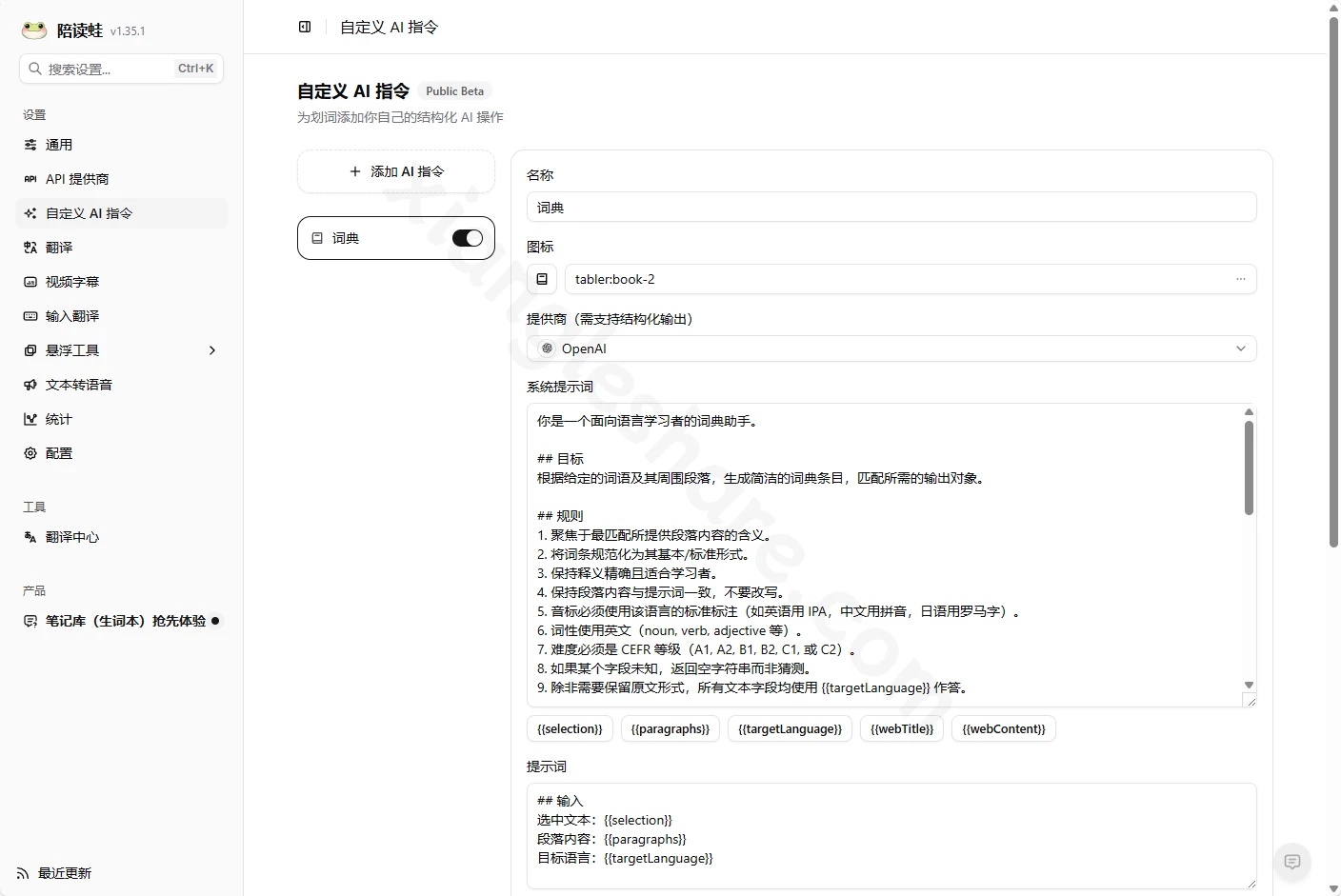Image resolution: width=1341 pixels, height=896 pixels.
Task: Click the frog logo icon
Action: [34, 30]
